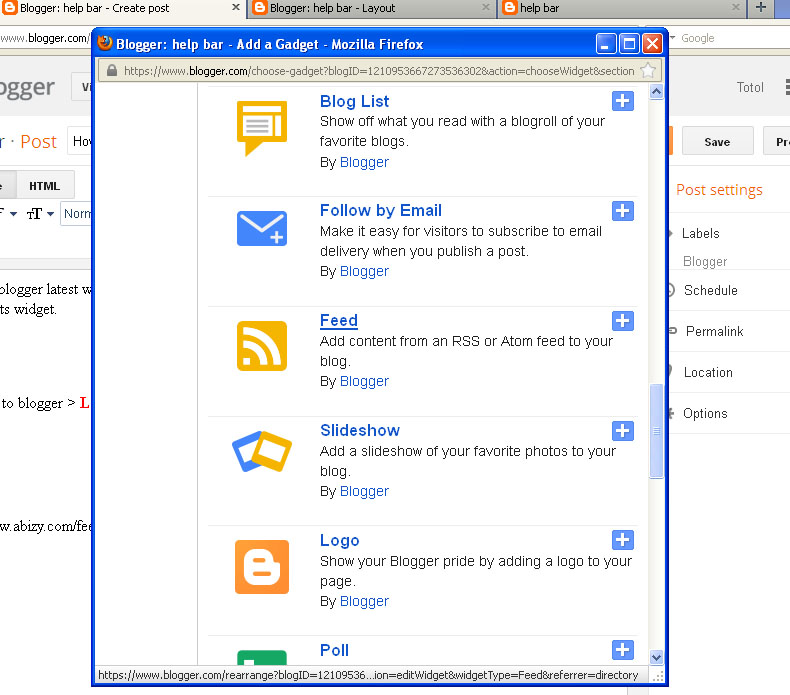Click the orange RSS Feed gadget icon
Image resolution: width=790 pixels, height=695 pixels.
[261, 346]
